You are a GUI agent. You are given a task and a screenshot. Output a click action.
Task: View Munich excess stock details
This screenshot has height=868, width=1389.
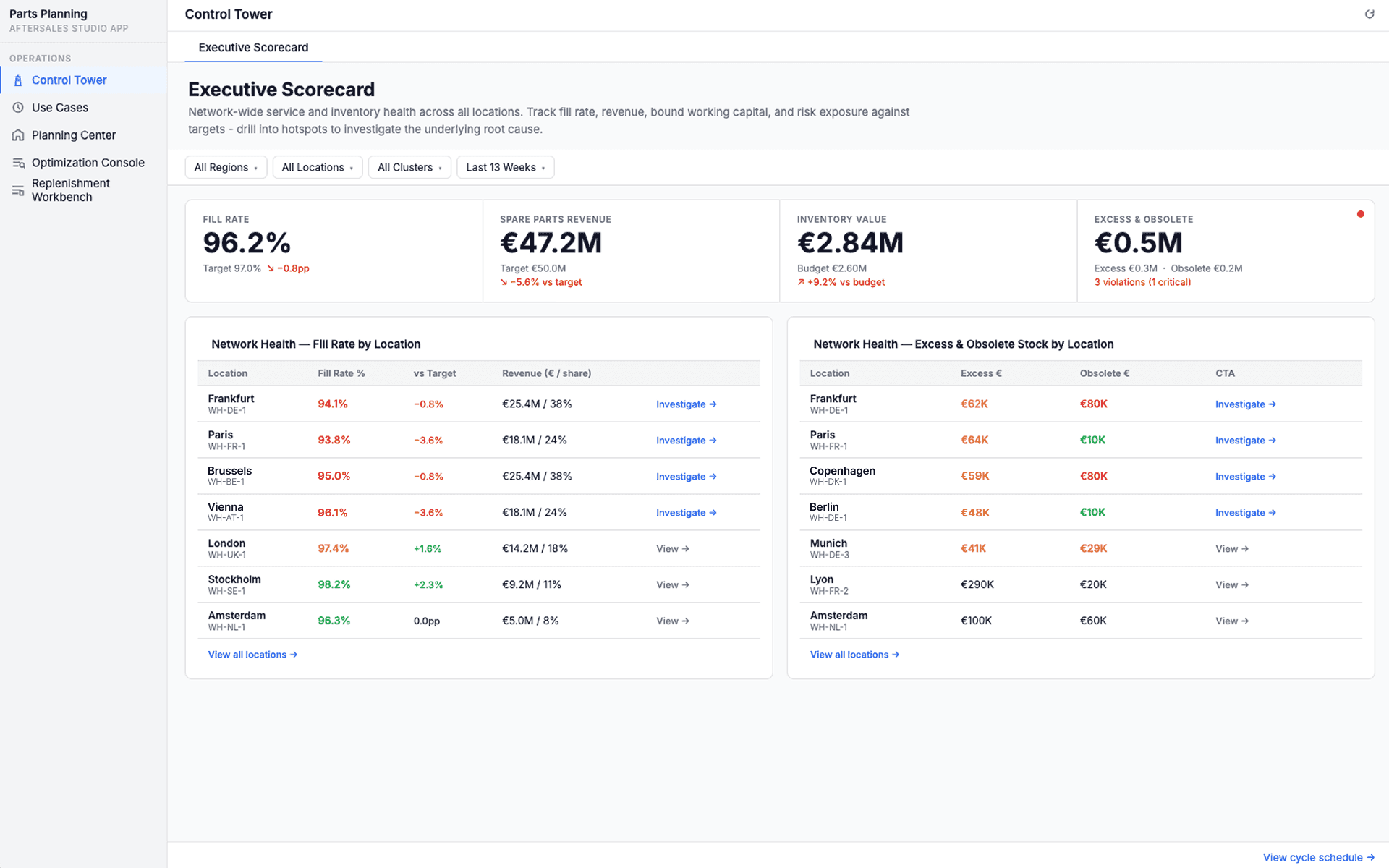(1231, 549)
